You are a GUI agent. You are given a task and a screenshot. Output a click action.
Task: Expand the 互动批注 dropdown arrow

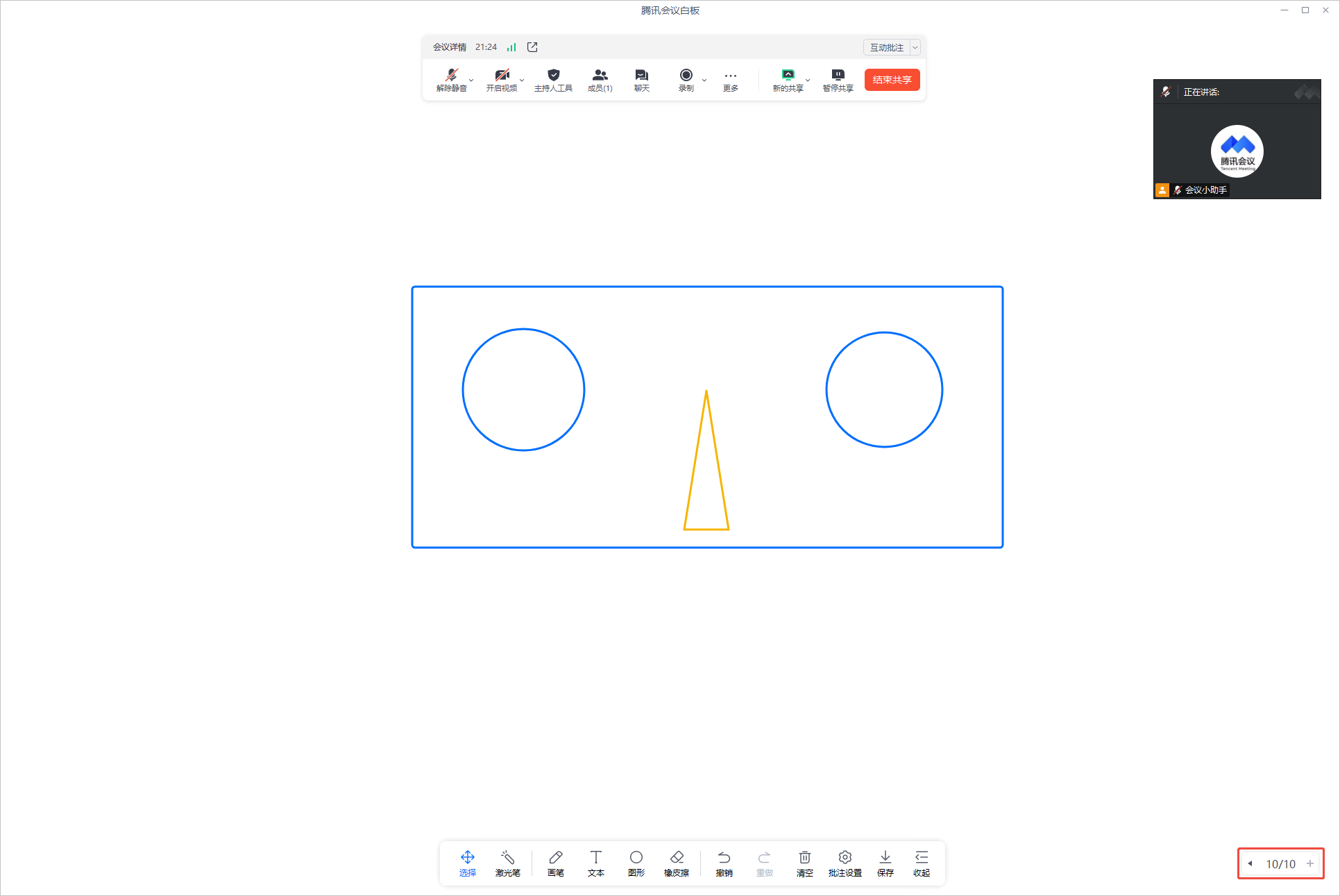tap(915, 47)
